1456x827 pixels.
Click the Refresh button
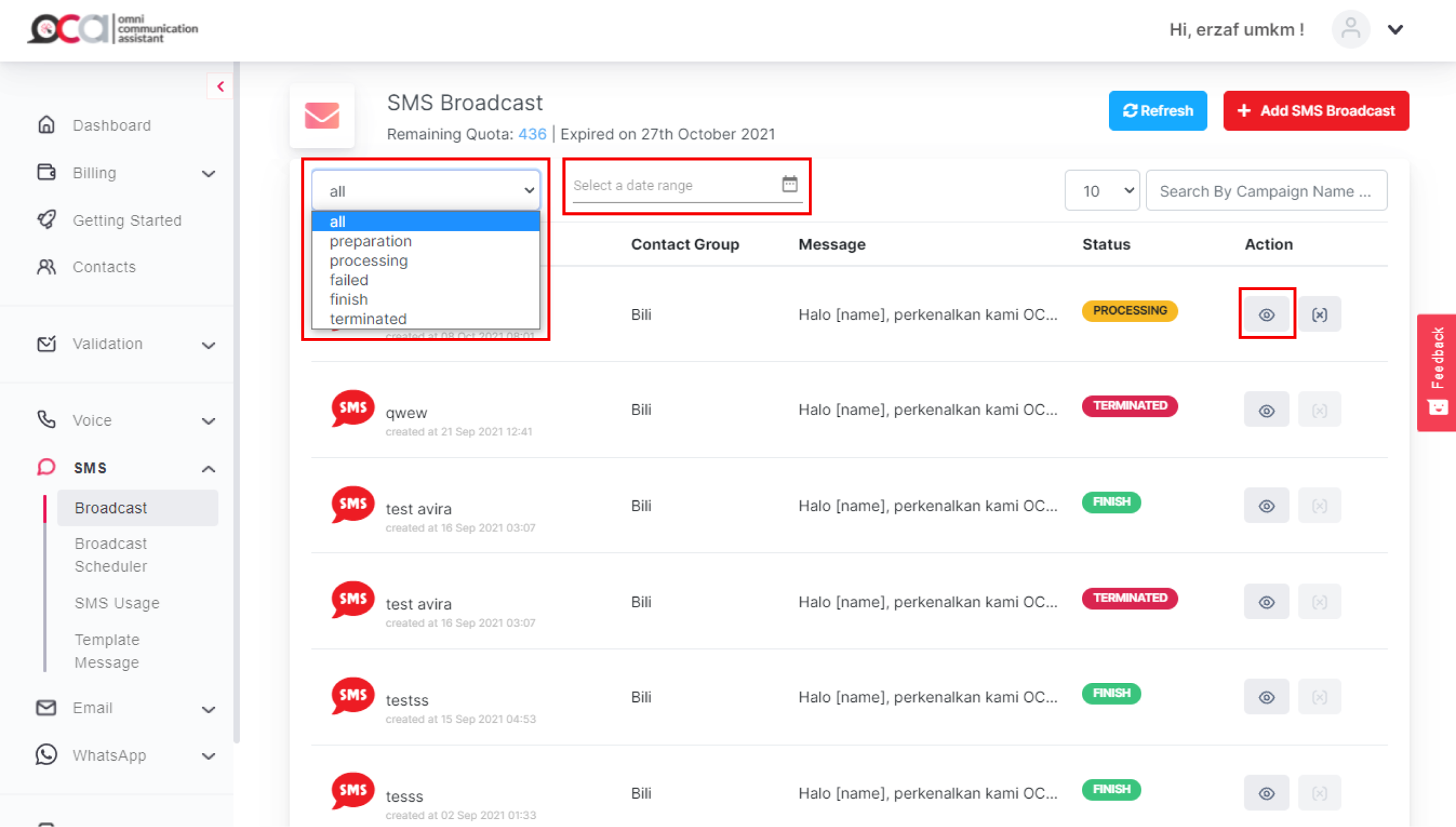tap(1157, 111)
